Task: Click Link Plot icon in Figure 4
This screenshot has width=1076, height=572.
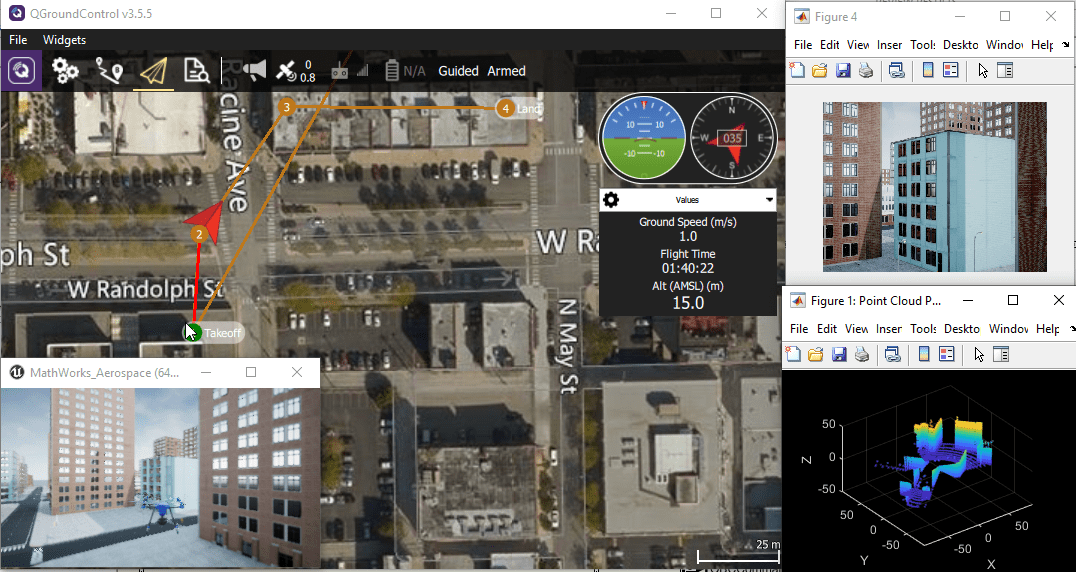Action: click(896, 71)
